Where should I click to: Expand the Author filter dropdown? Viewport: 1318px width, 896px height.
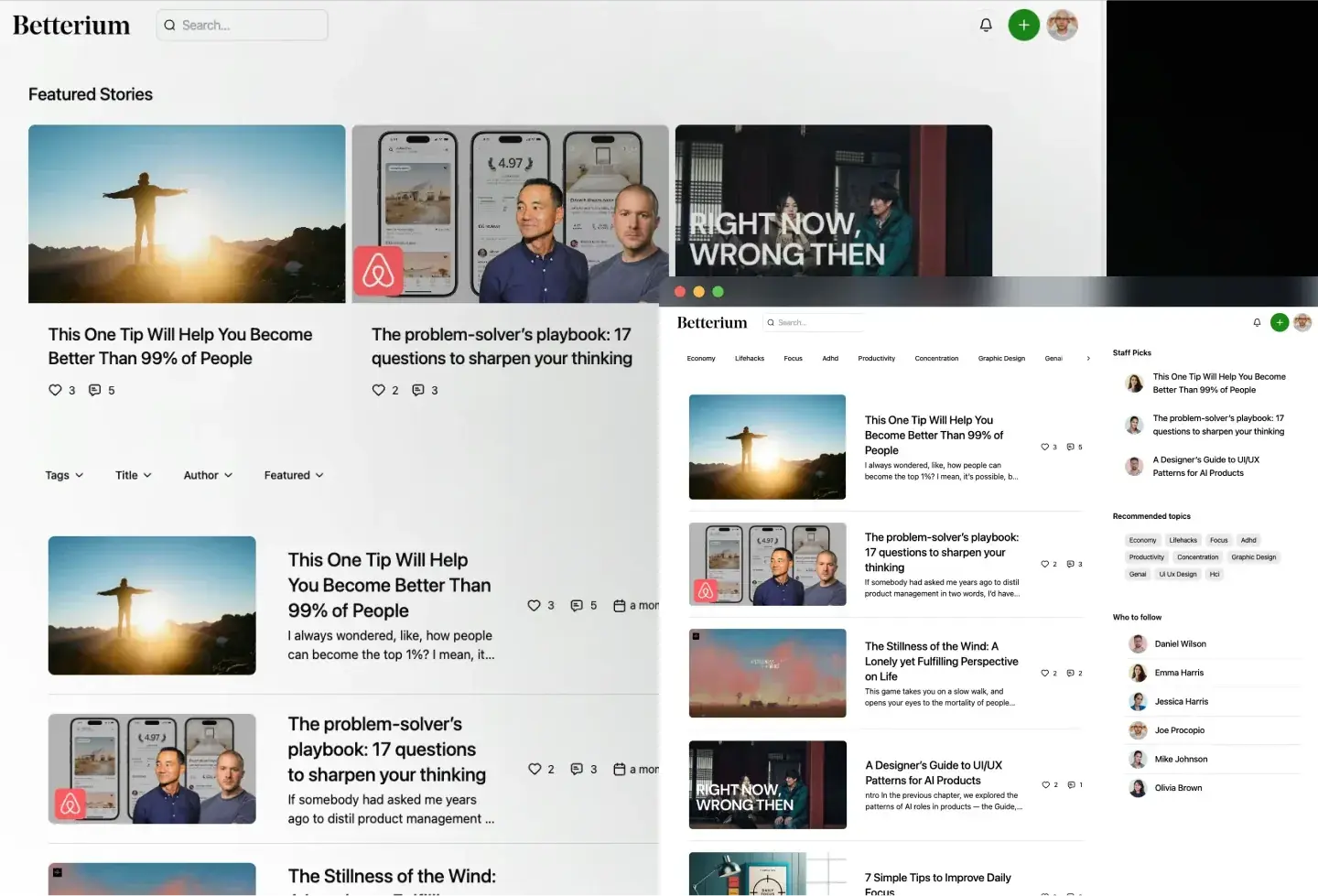click(x=208, y=475)
